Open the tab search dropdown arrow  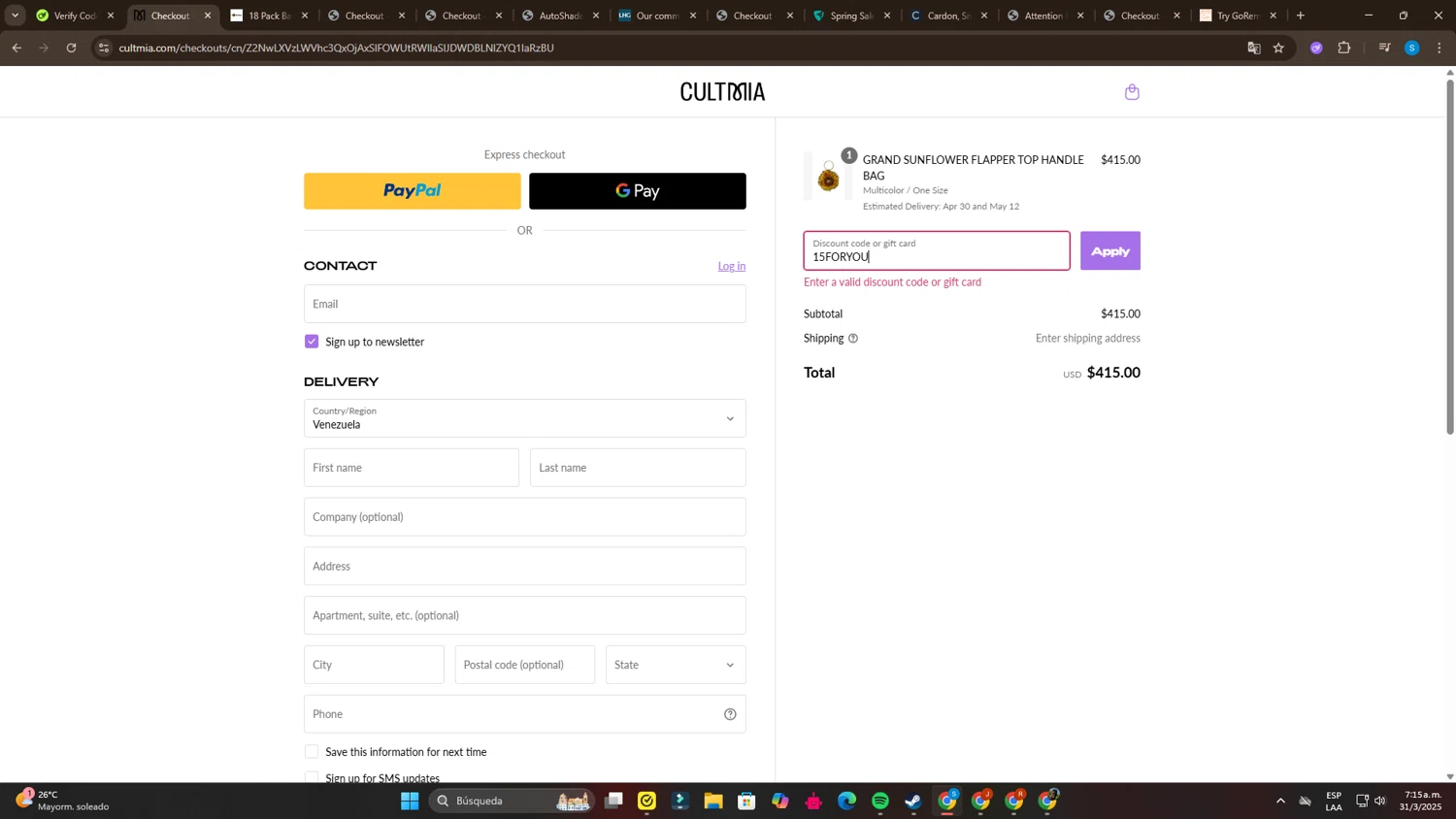tap(15, 16)
